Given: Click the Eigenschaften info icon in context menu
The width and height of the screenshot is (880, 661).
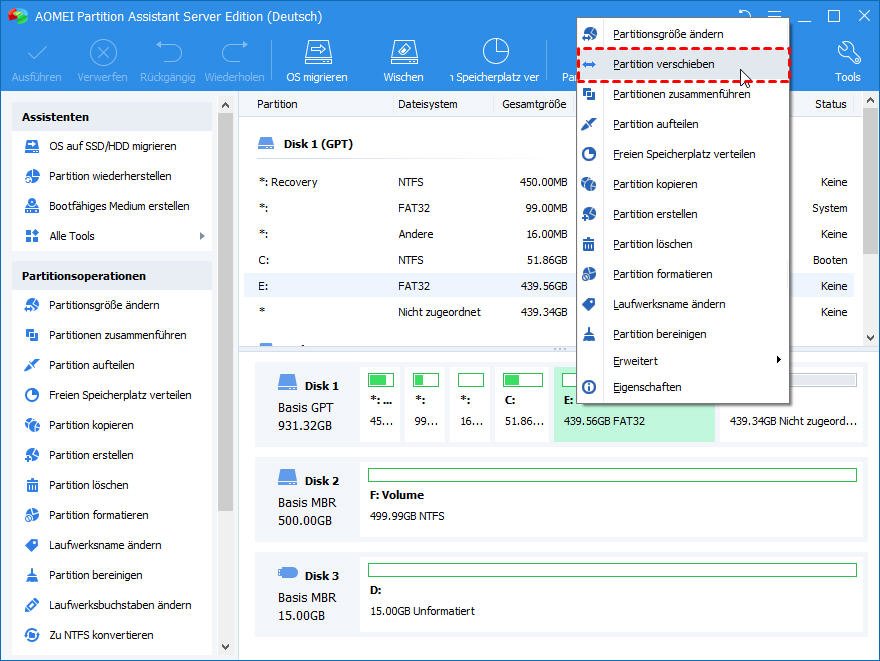Looking at the screenshot, I should (x=589, y=387).
